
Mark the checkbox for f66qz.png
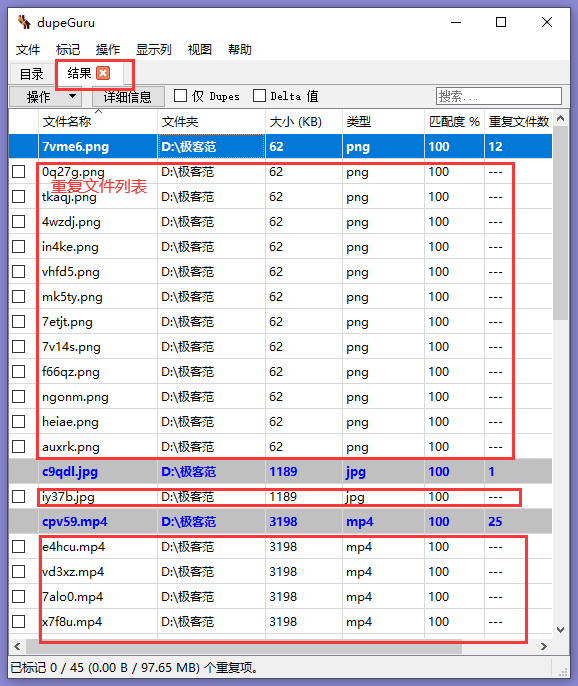[18, 371]
